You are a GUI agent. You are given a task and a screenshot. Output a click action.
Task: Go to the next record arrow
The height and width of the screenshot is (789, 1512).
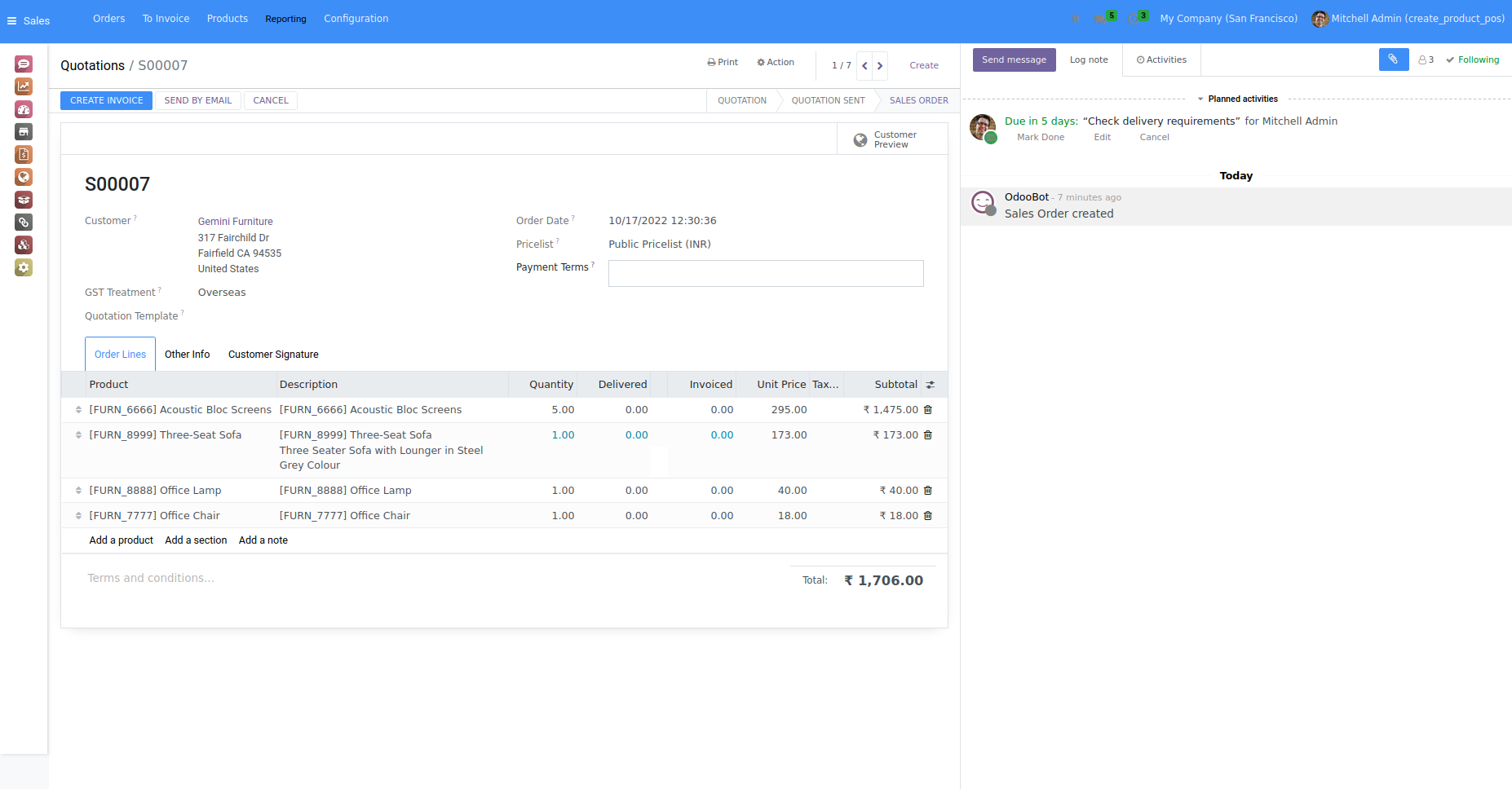(880, 66)
